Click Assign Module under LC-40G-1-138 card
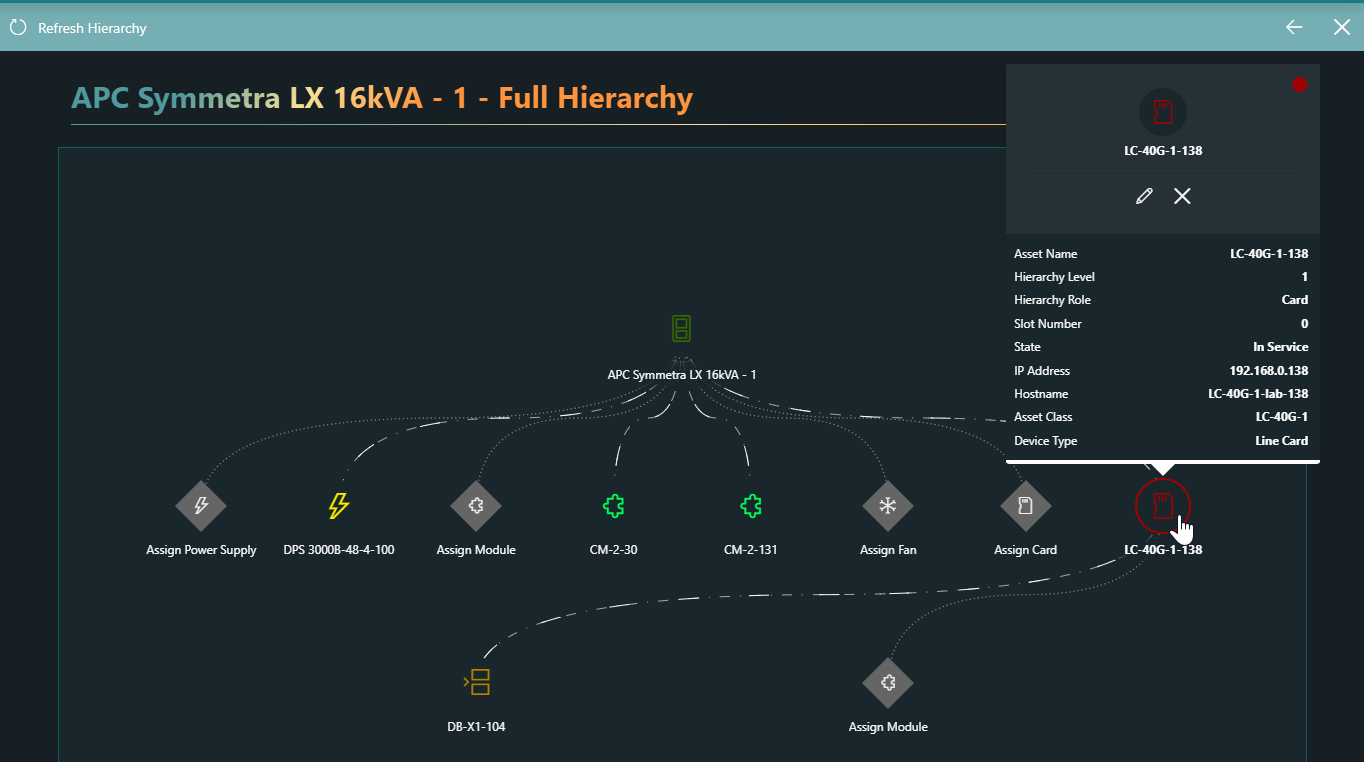The image size is (1364, 762). [887, 683]
